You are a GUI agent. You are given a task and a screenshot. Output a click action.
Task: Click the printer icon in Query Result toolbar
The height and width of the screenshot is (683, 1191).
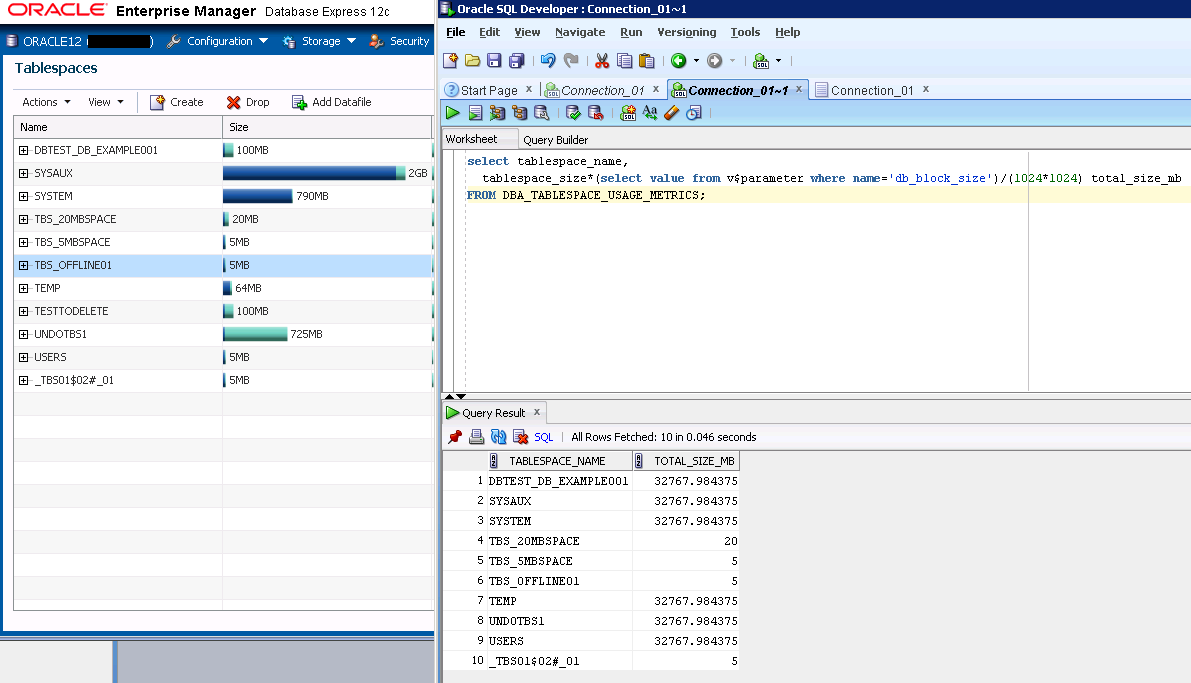click(x=477, y=437)
